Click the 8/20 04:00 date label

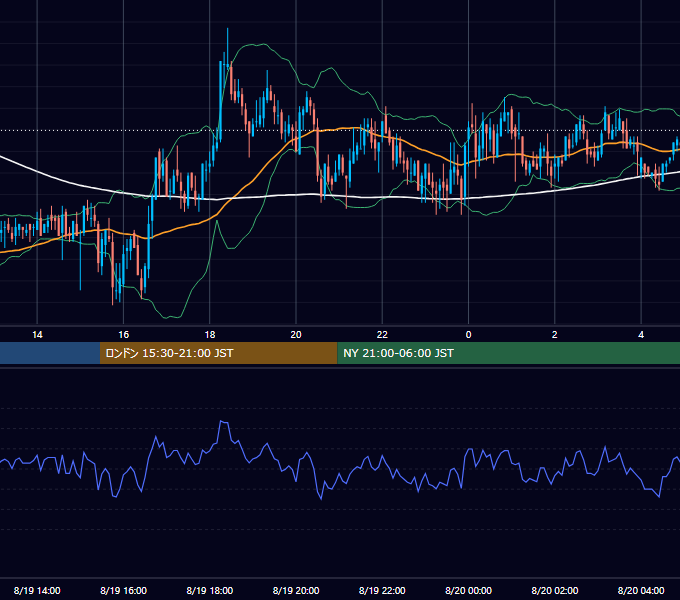[641, 590]
